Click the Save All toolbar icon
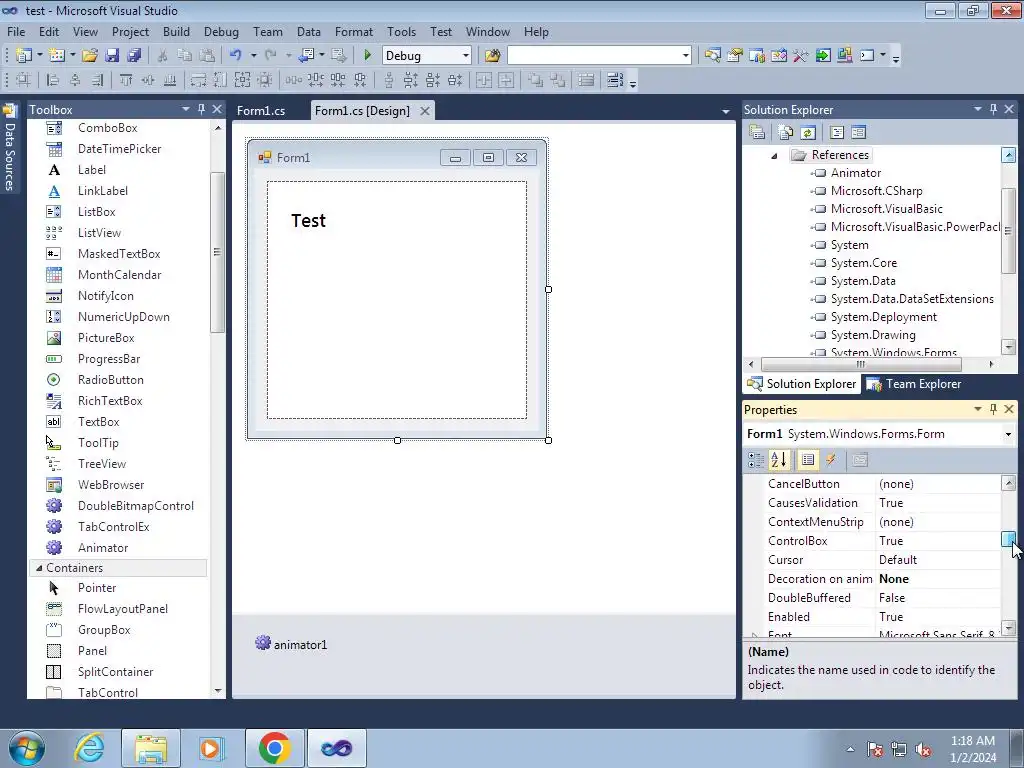This screenshot has width=1024, height=768. coord(134,56)
